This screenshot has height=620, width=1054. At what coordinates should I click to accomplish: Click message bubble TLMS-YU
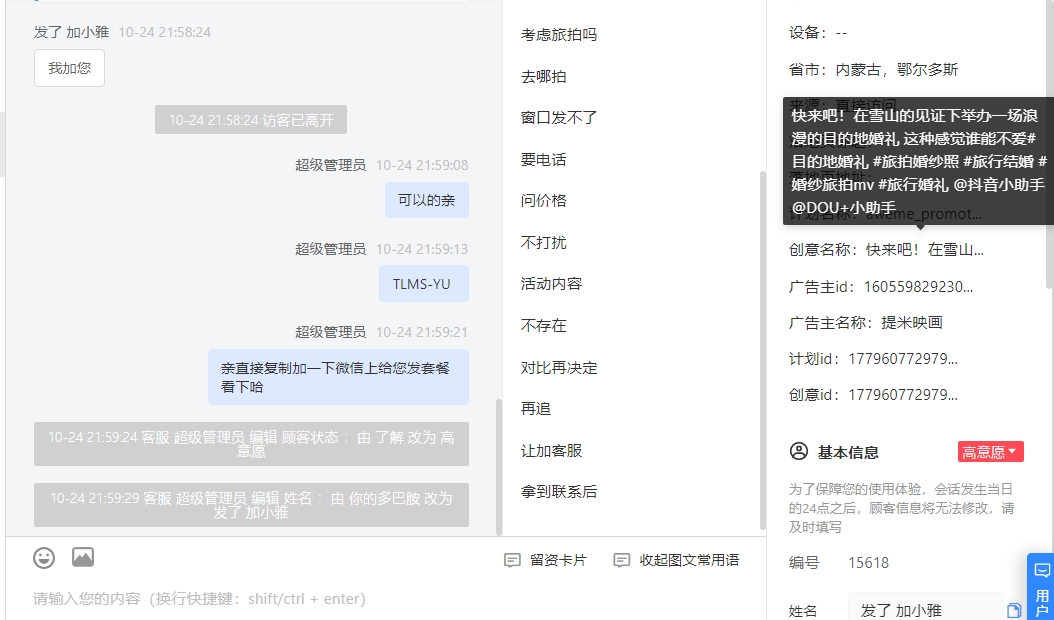(x=423, y=284)
